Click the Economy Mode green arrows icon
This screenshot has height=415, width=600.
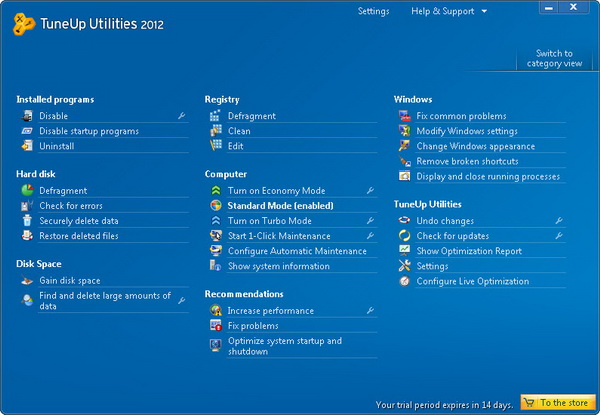point(215,190)
